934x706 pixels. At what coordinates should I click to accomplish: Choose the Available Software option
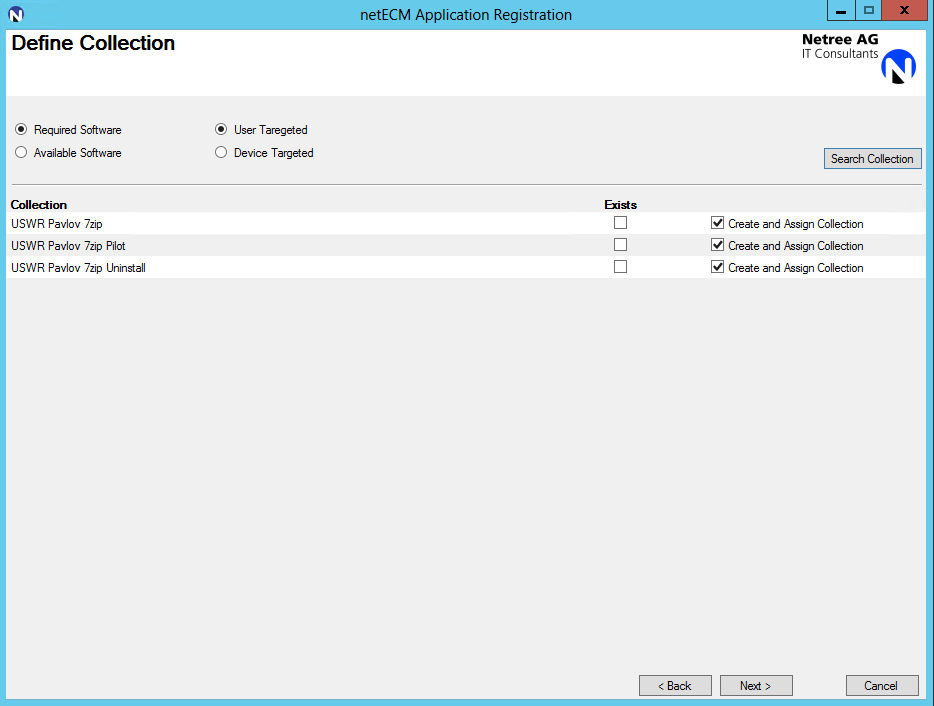coord(21,153)
